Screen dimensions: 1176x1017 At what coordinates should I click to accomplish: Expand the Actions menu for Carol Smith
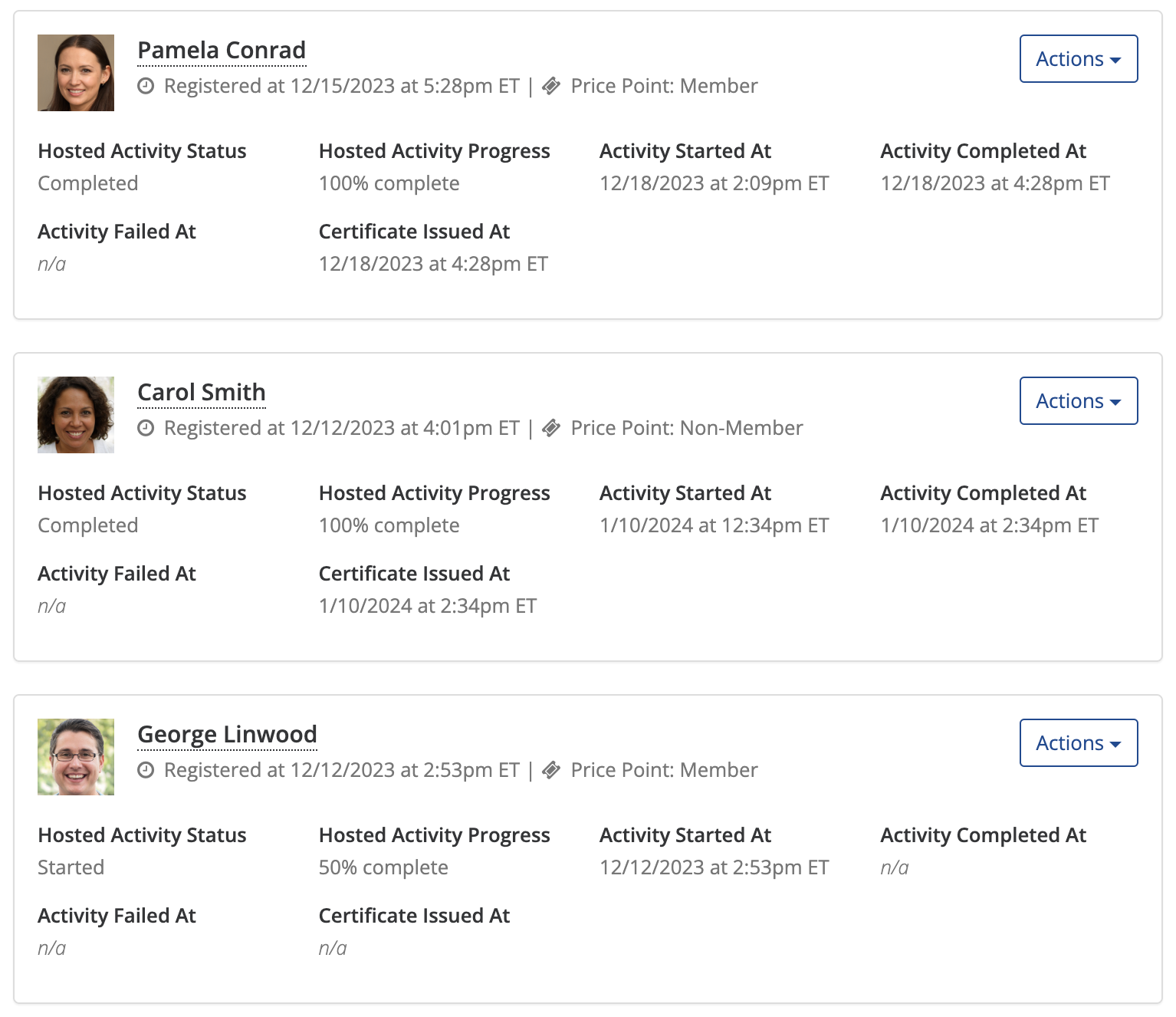pos(1078,401)
